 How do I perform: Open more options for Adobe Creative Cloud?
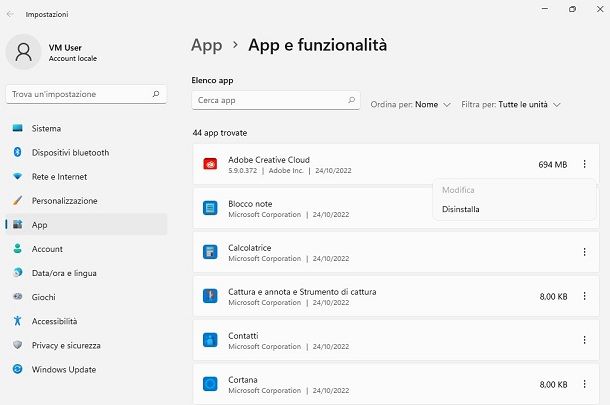click(x=584, y=164)
